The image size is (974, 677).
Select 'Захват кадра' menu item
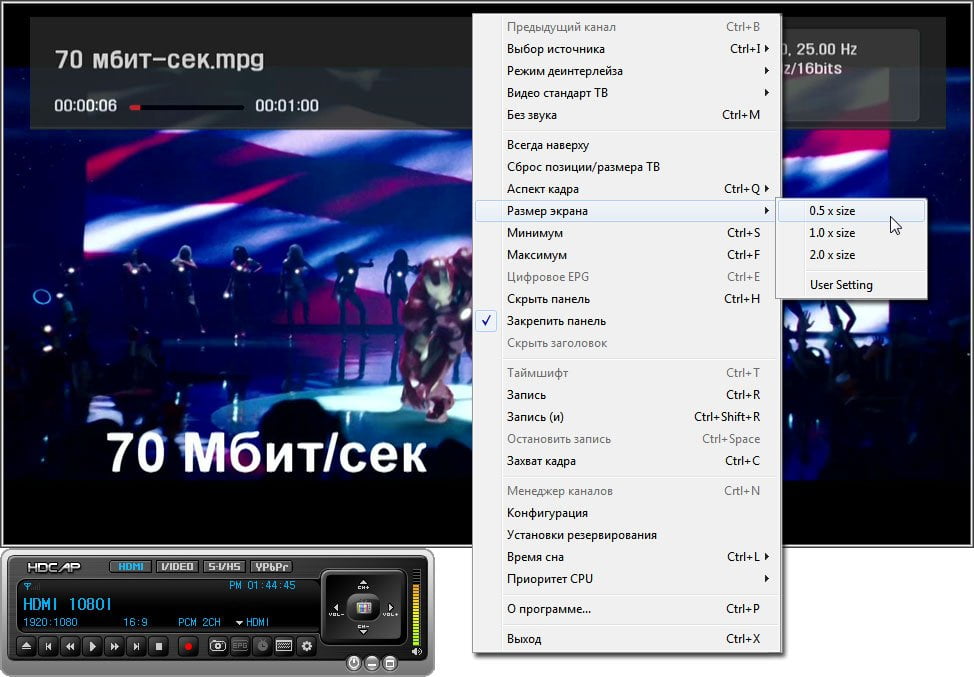click(627, 461)
